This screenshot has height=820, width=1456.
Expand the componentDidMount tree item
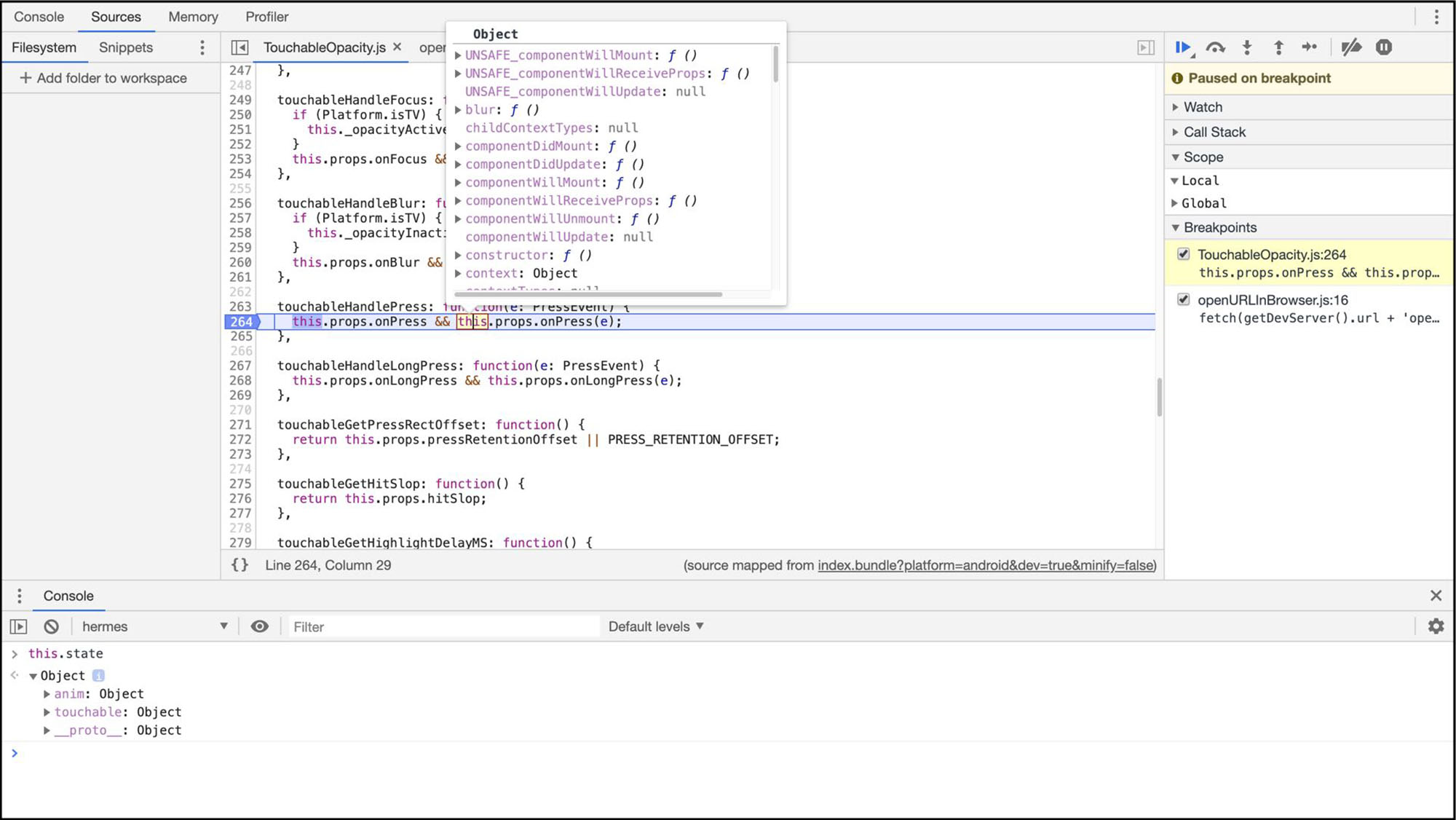pyautogui.click(x=459, y=146)
